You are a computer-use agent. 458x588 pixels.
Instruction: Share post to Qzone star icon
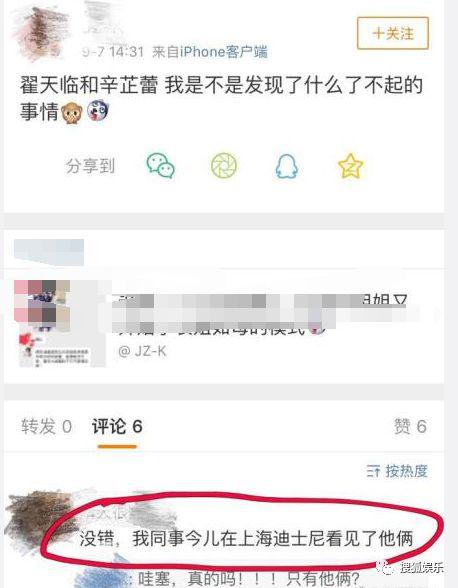pos(351,166)
